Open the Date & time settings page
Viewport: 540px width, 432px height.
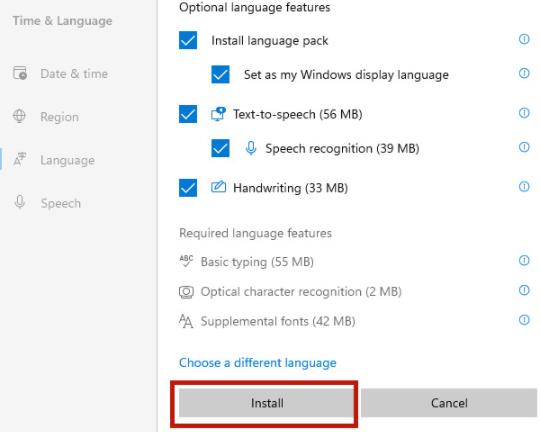tap(74, 74)
